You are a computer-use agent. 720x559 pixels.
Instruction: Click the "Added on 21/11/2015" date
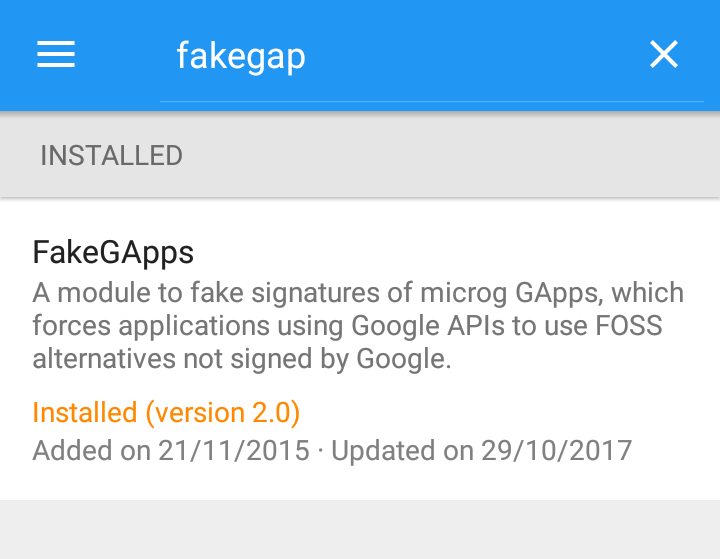click(171, 450)
